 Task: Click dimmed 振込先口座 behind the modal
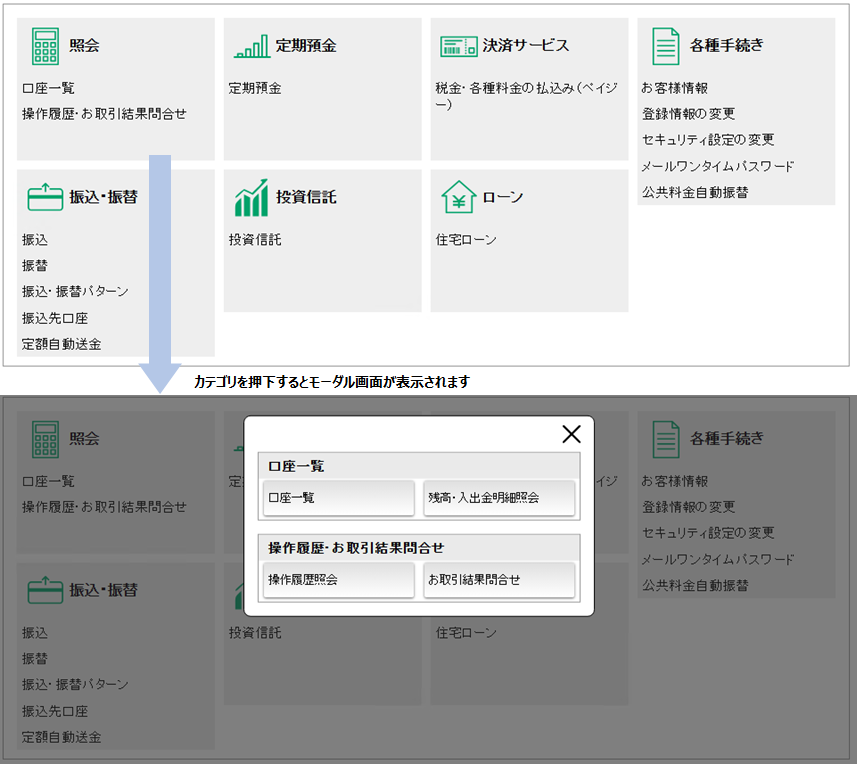point(55,711)
